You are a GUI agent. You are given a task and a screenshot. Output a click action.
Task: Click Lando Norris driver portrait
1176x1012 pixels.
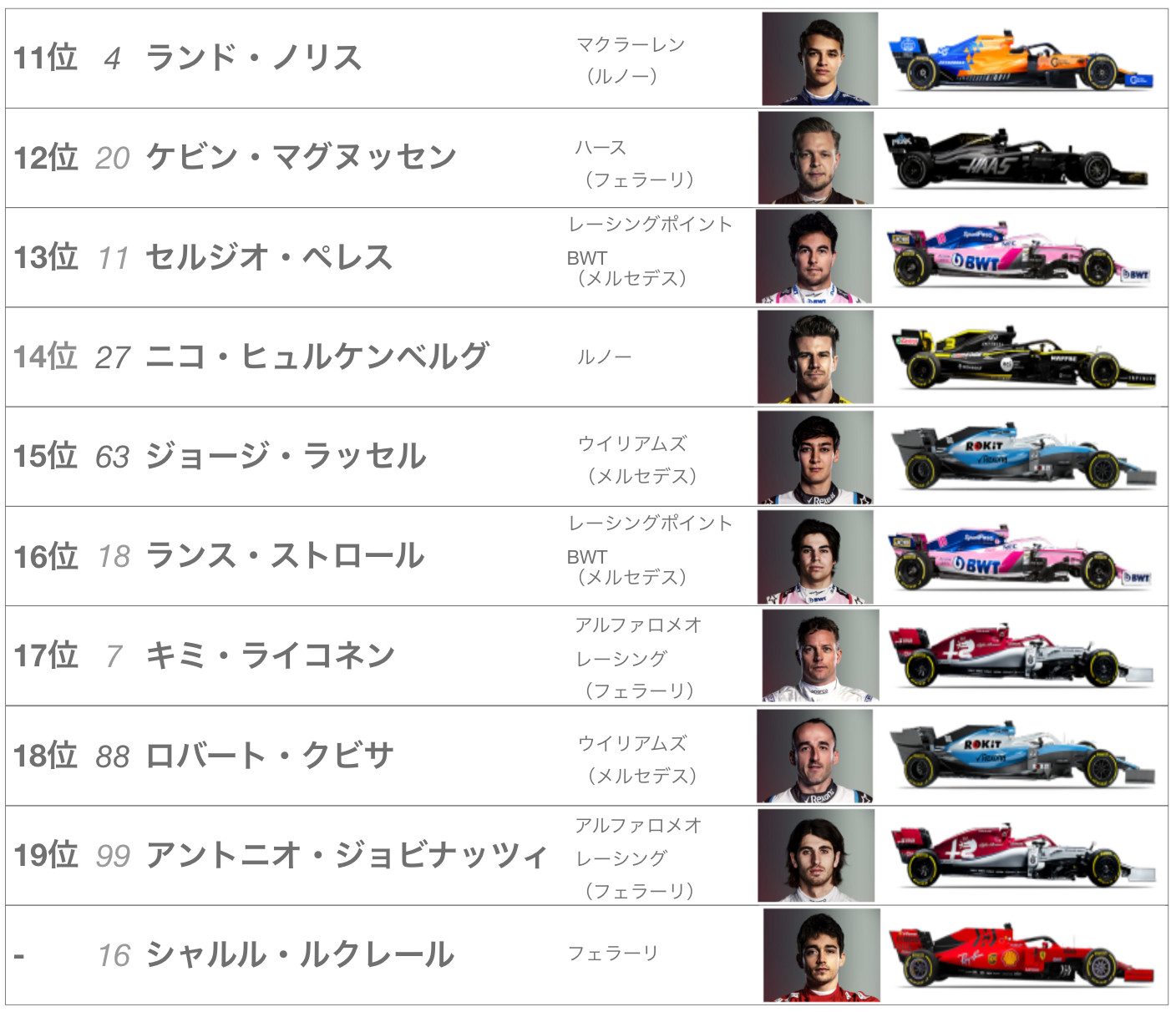819,58
